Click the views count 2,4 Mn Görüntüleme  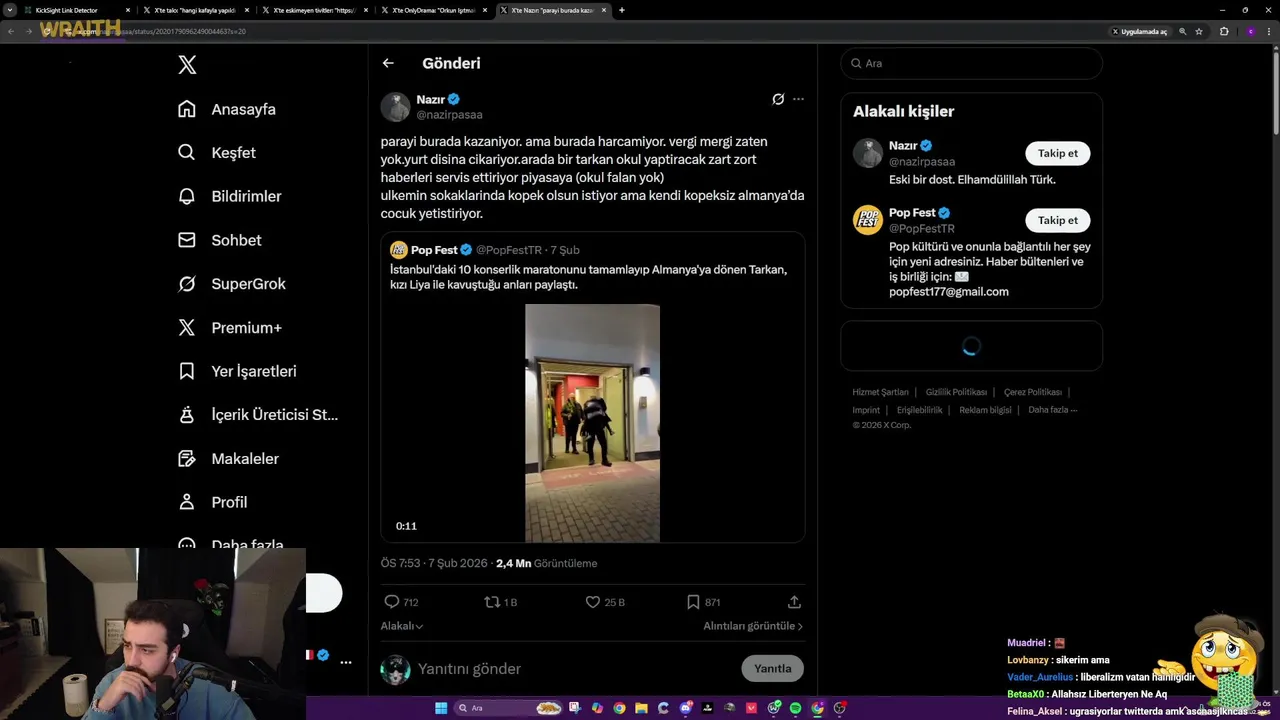pyautogui.click(x=546, y=563)
